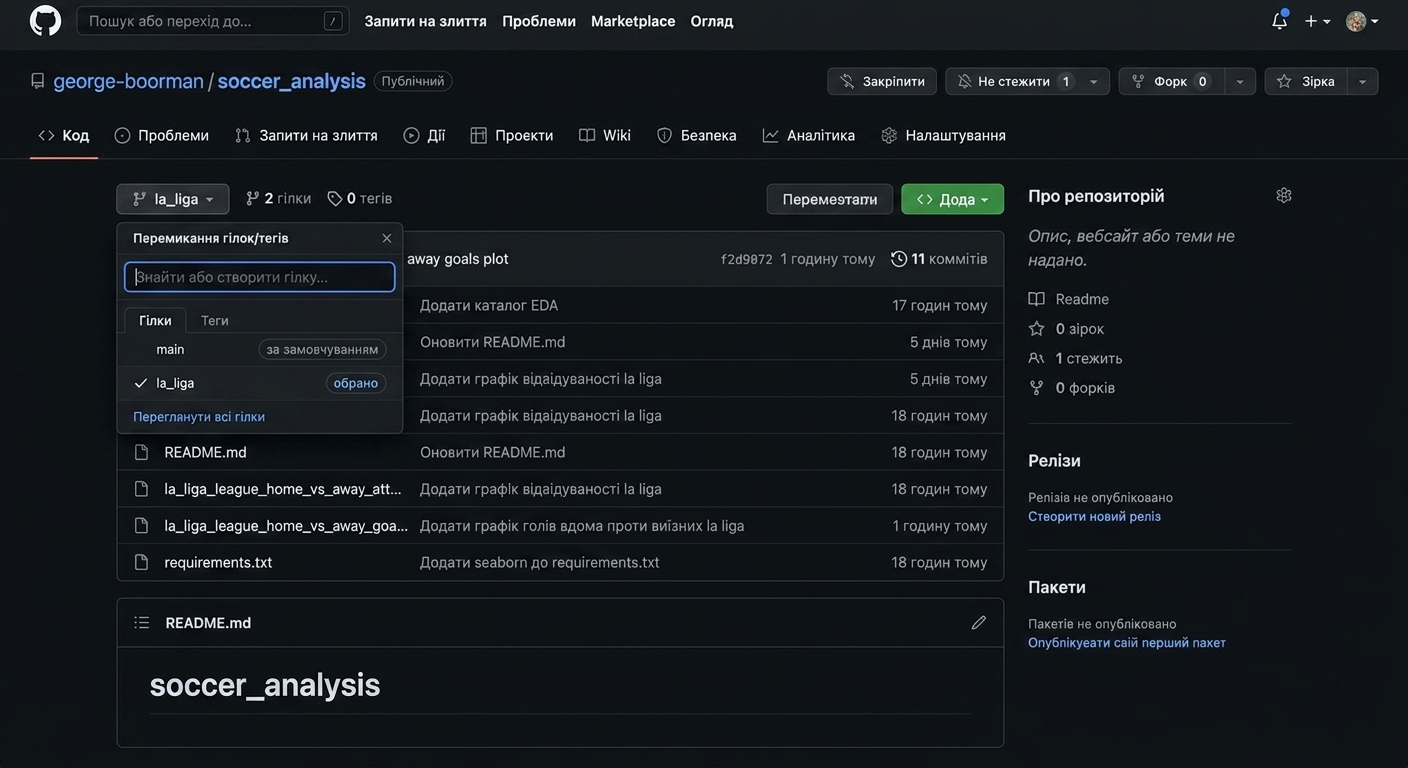Click Переглянути всі гілки link
Viewport: 1408px width, 768px height.
click(x=199, y=417)
